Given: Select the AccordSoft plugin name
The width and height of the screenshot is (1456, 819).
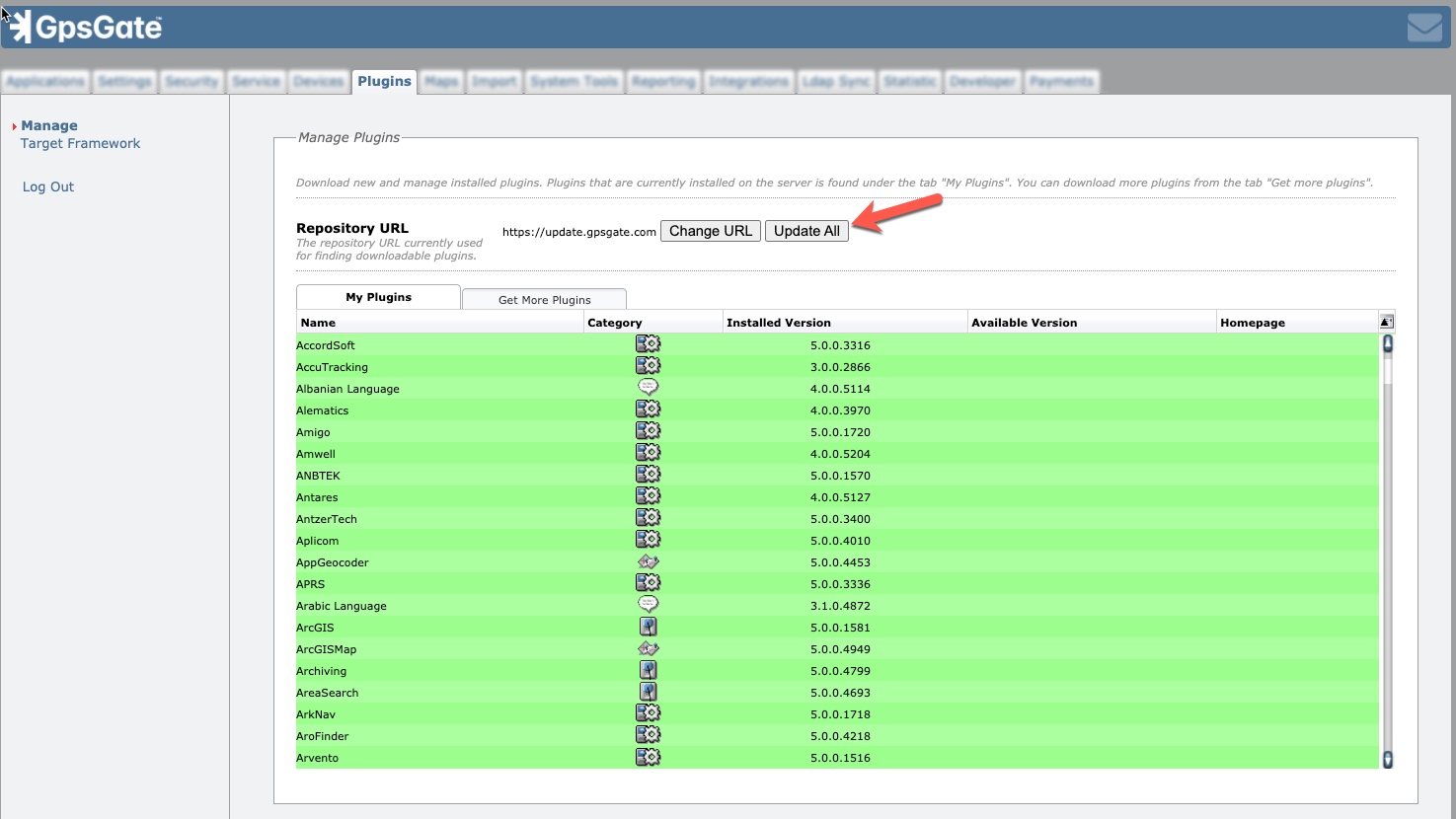Looking at the screenshot, I should point(325,345).
